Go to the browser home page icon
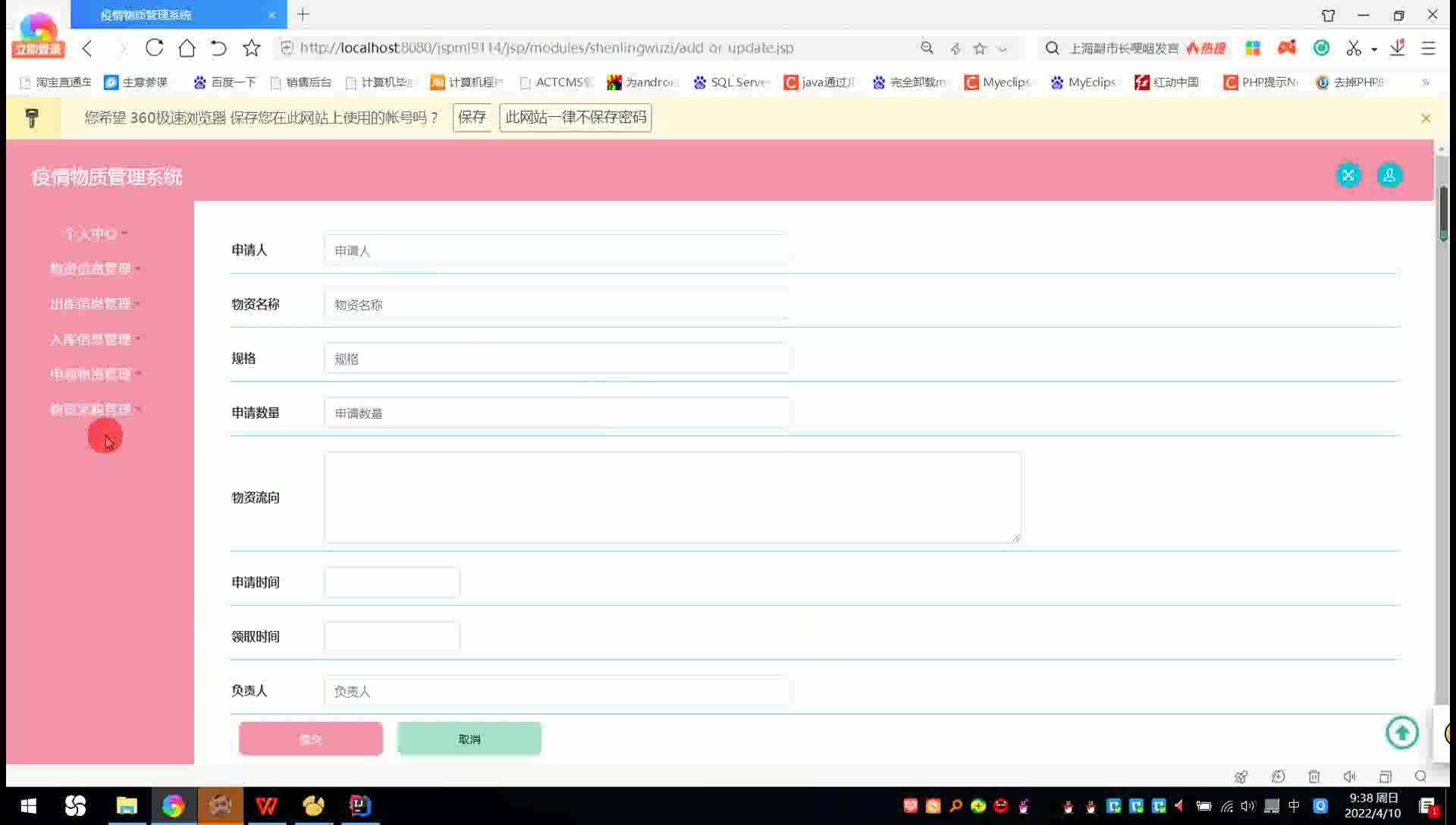 coord(187,48)
